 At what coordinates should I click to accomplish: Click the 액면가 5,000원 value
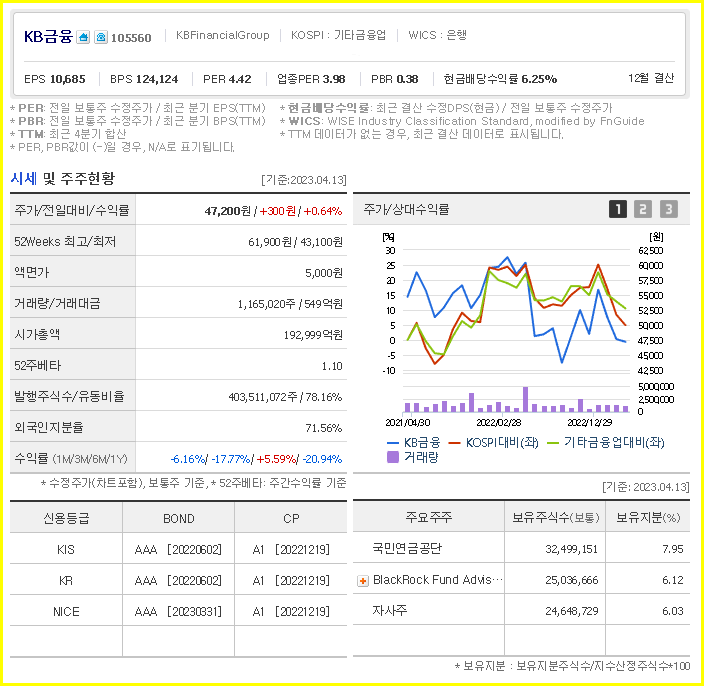tap(324, 273)
